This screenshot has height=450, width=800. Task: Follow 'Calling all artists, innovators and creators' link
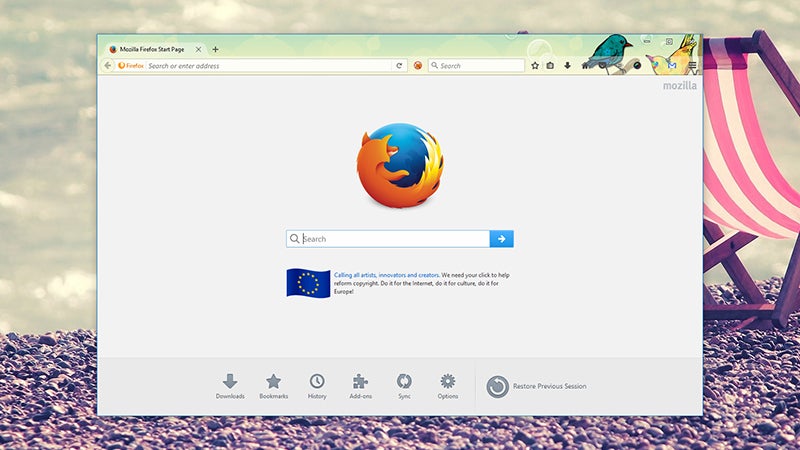click(x=386, y=275)
